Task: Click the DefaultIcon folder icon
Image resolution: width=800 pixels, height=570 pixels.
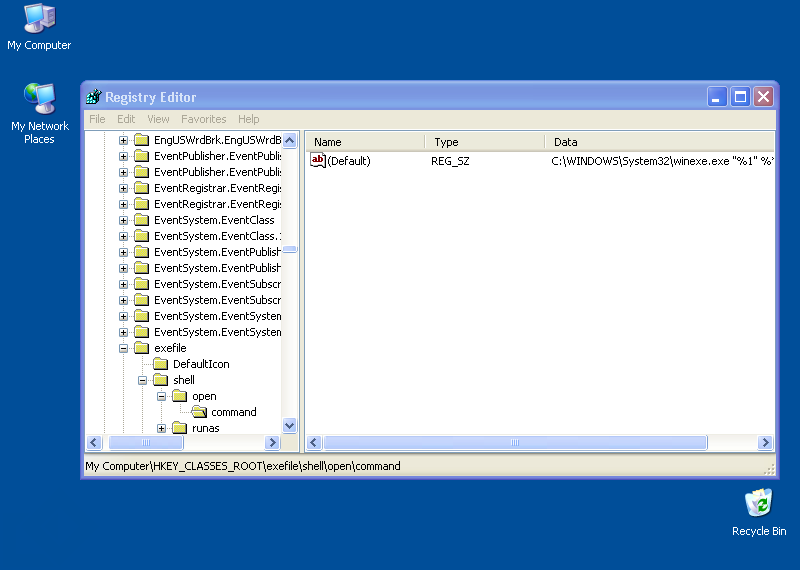Action: click(x=160, y=364)
